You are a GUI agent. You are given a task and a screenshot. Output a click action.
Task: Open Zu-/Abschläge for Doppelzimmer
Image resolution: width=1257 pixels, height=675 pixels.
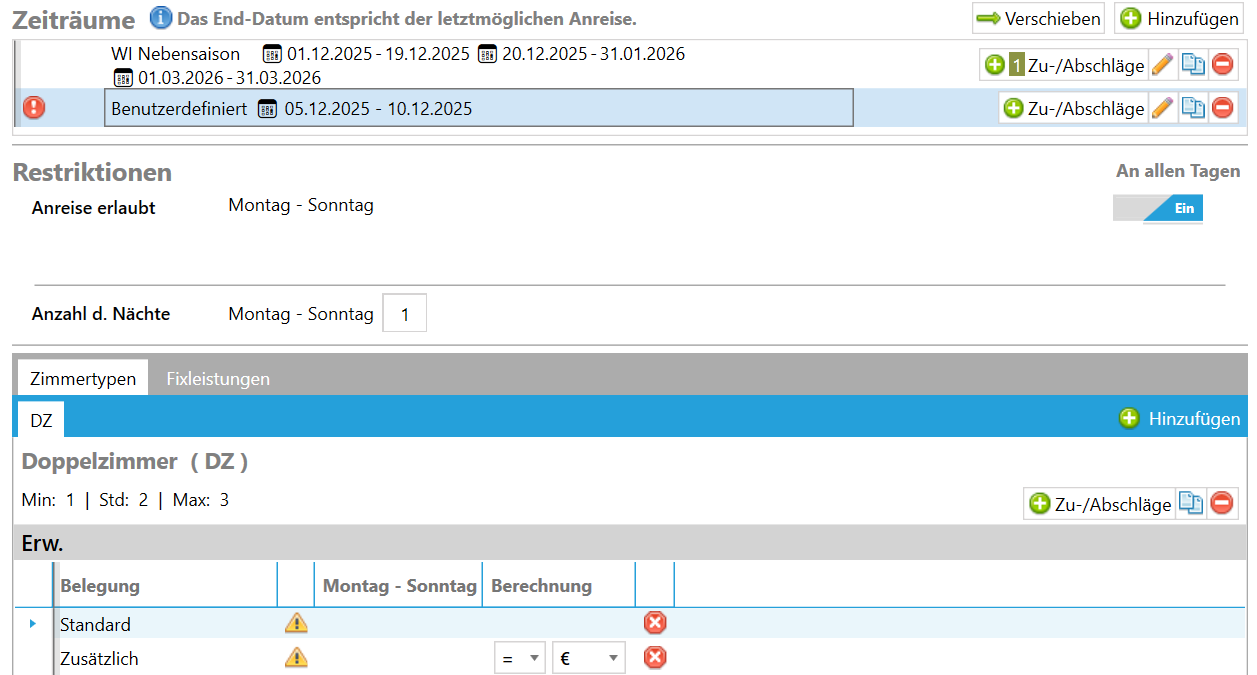(1100, 504)
